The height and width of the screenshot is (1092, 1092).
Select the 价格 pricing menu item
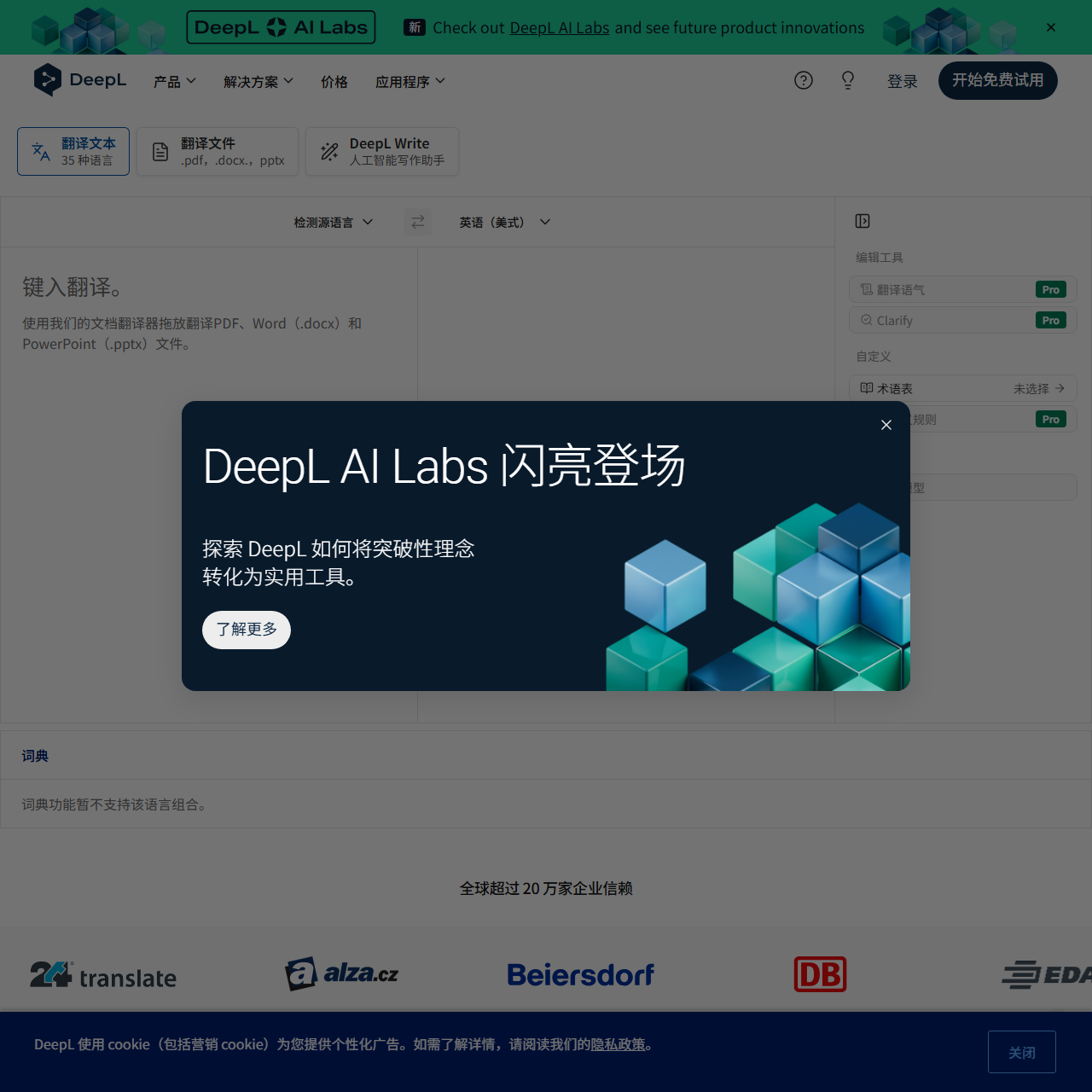334,81
